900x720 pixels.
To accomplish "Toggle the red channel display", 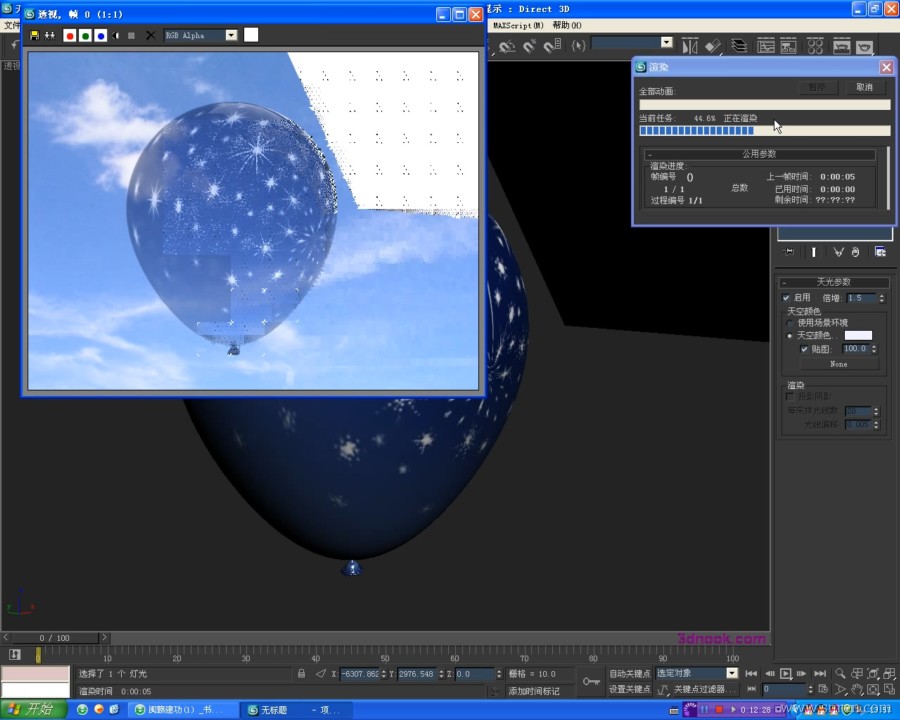I will coord(70,36).
